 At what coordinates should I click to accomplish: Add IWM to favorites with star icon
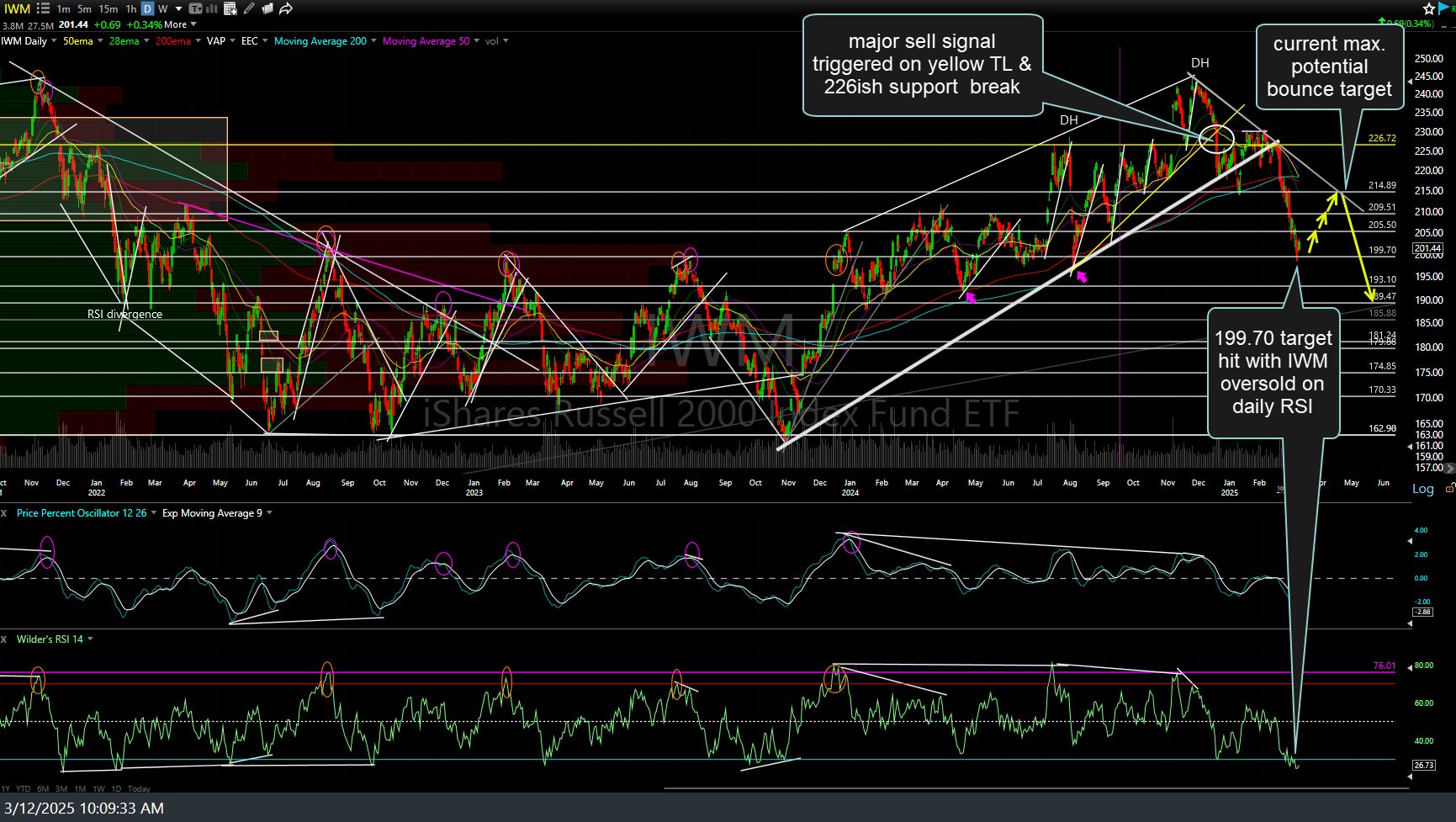tap(1429, 8)
